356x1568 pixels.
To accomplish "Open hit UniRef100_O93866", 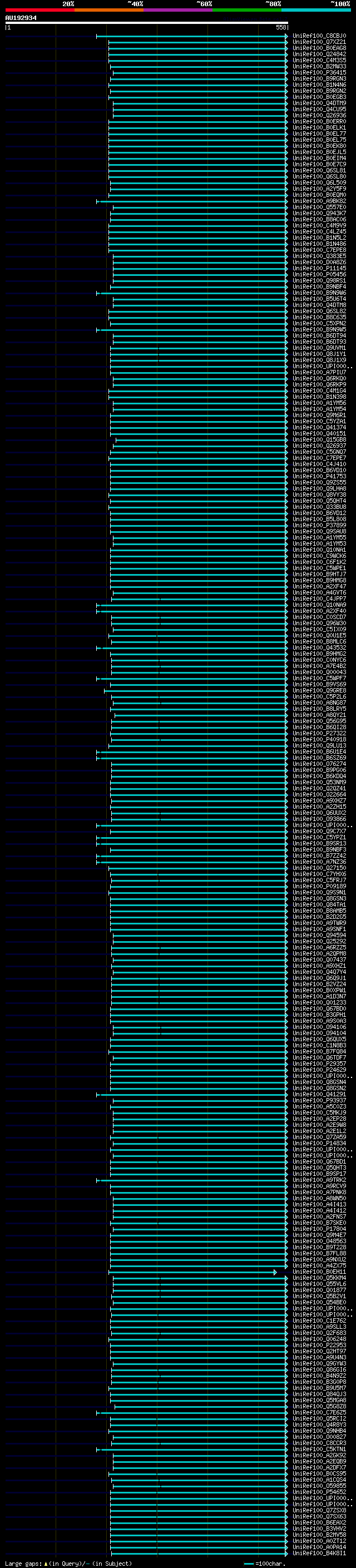I will point(319,819).
